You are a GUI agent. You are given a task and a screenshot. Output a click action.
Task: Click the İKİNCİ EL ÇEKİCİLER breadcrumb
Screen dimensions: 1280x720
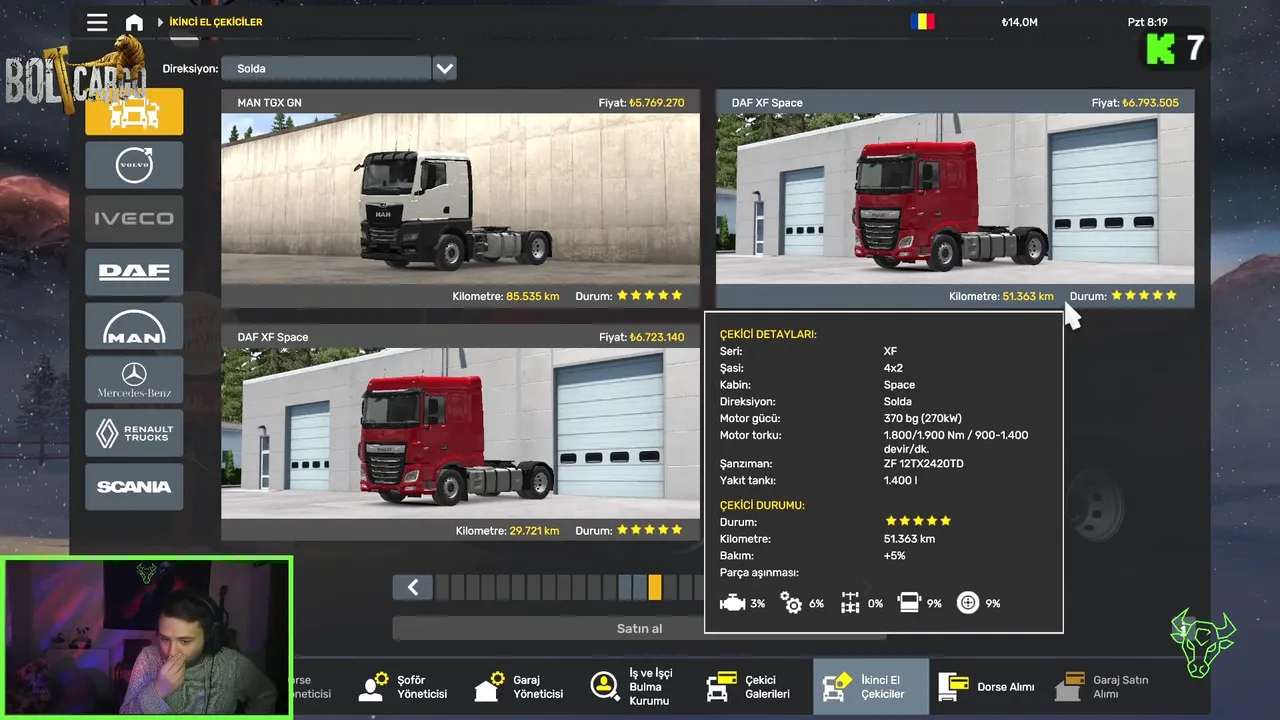pos(216,22)
